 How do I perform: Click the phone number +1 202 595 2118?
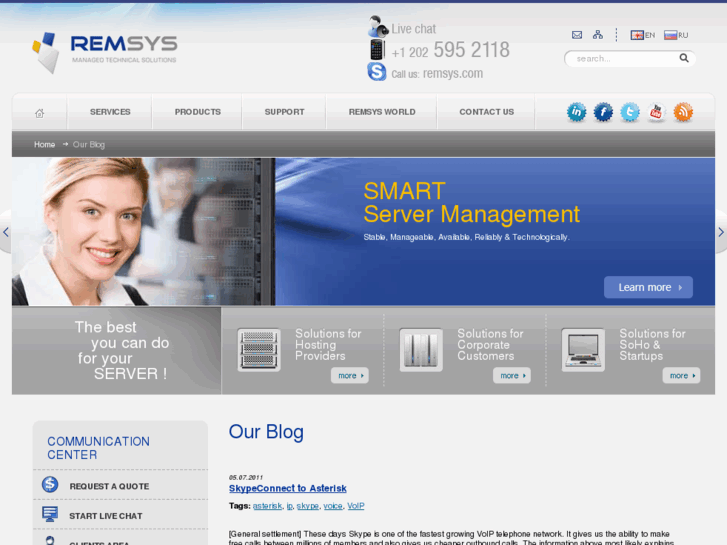coord(450,50)
